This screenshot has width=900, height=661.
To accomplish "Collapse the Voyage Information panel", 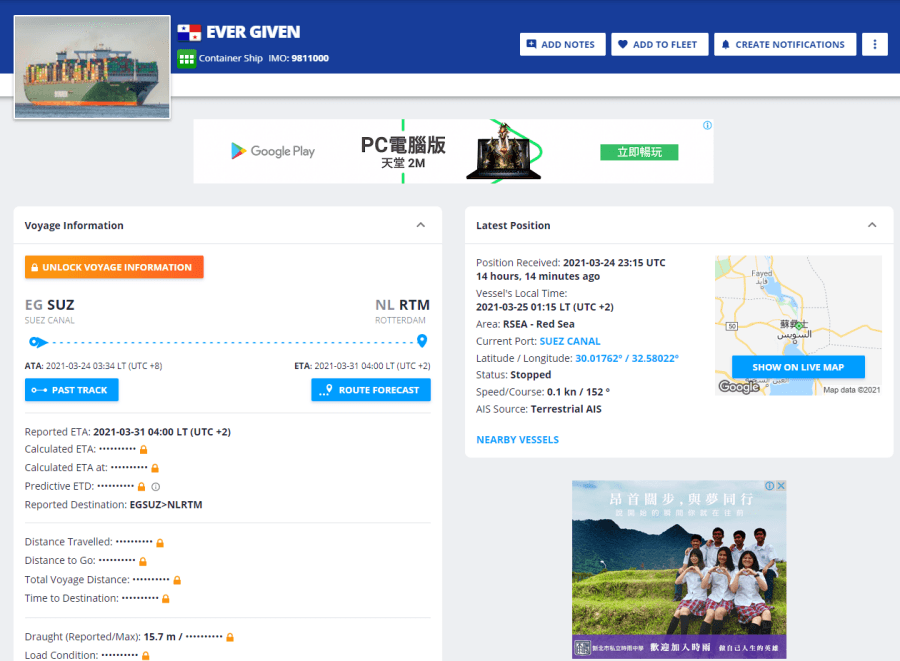I will tap(421, 225).
